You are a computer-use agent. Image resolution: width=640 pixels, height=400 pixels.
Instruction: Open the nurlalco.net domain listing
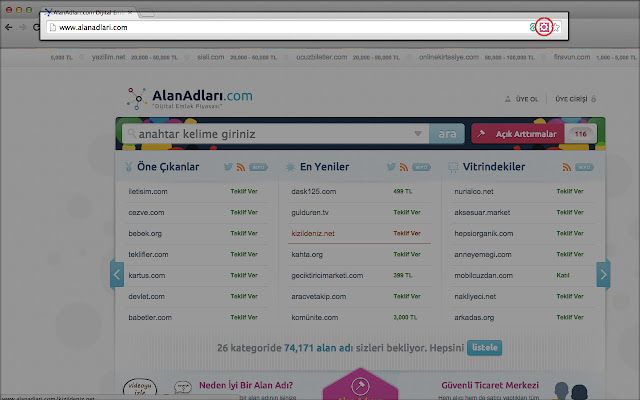click(474, 191)
